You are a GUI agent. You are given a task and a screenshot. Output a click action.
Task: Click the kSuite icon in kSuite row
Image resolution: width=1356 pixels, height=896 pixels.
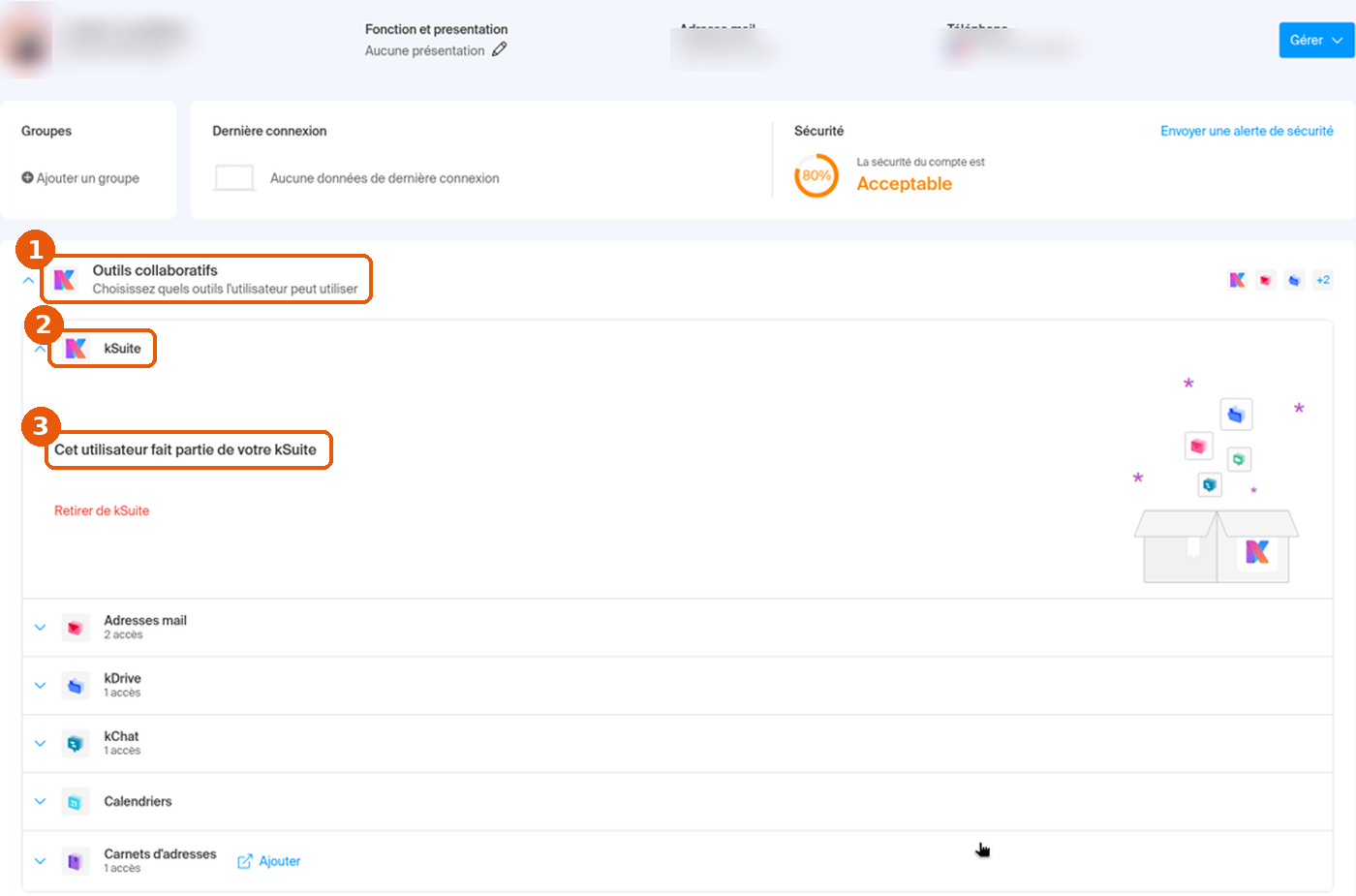(76, 349)
